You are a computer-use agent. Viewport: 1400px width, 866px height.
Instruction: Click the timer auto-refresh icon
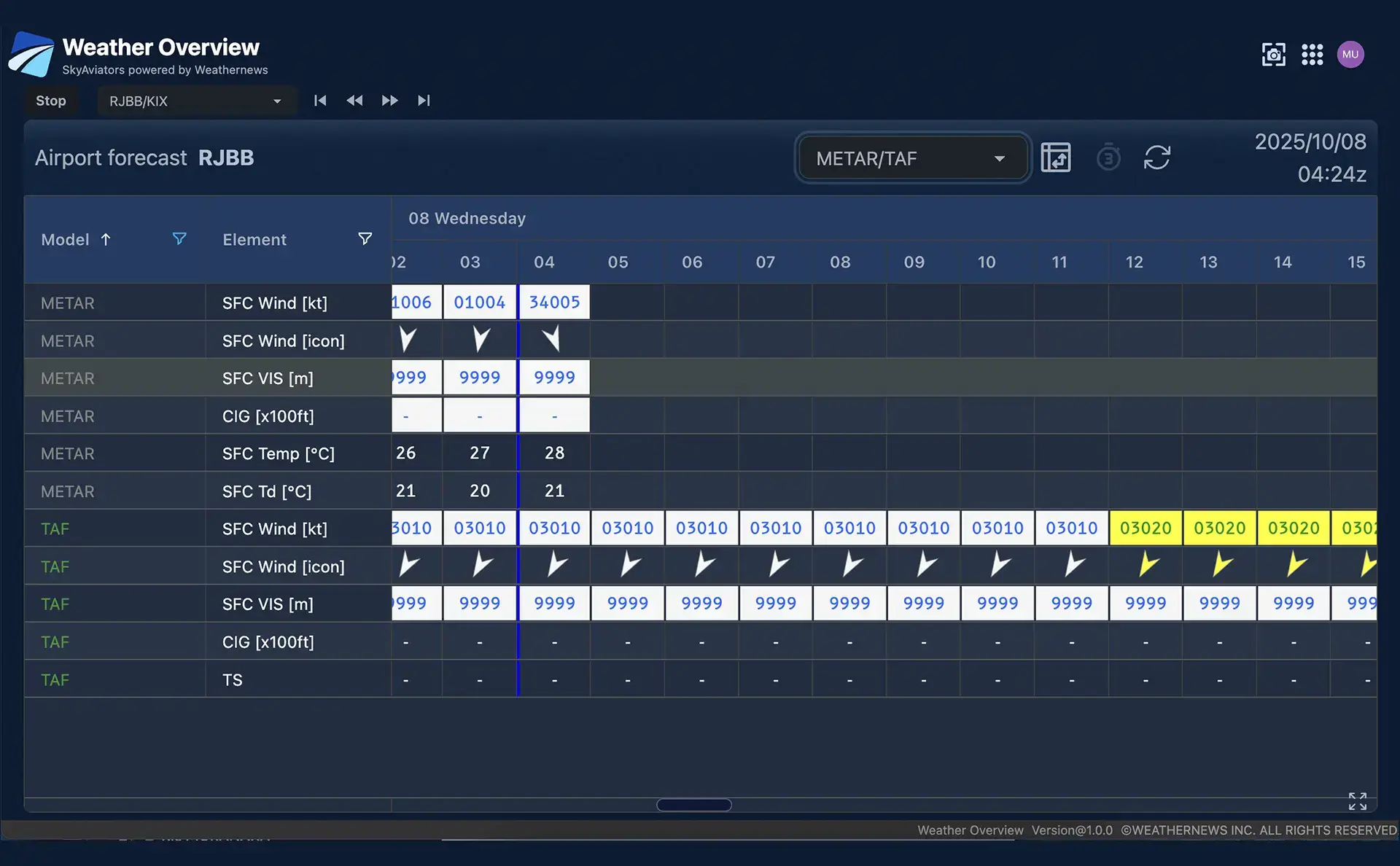click(1108, 157)
